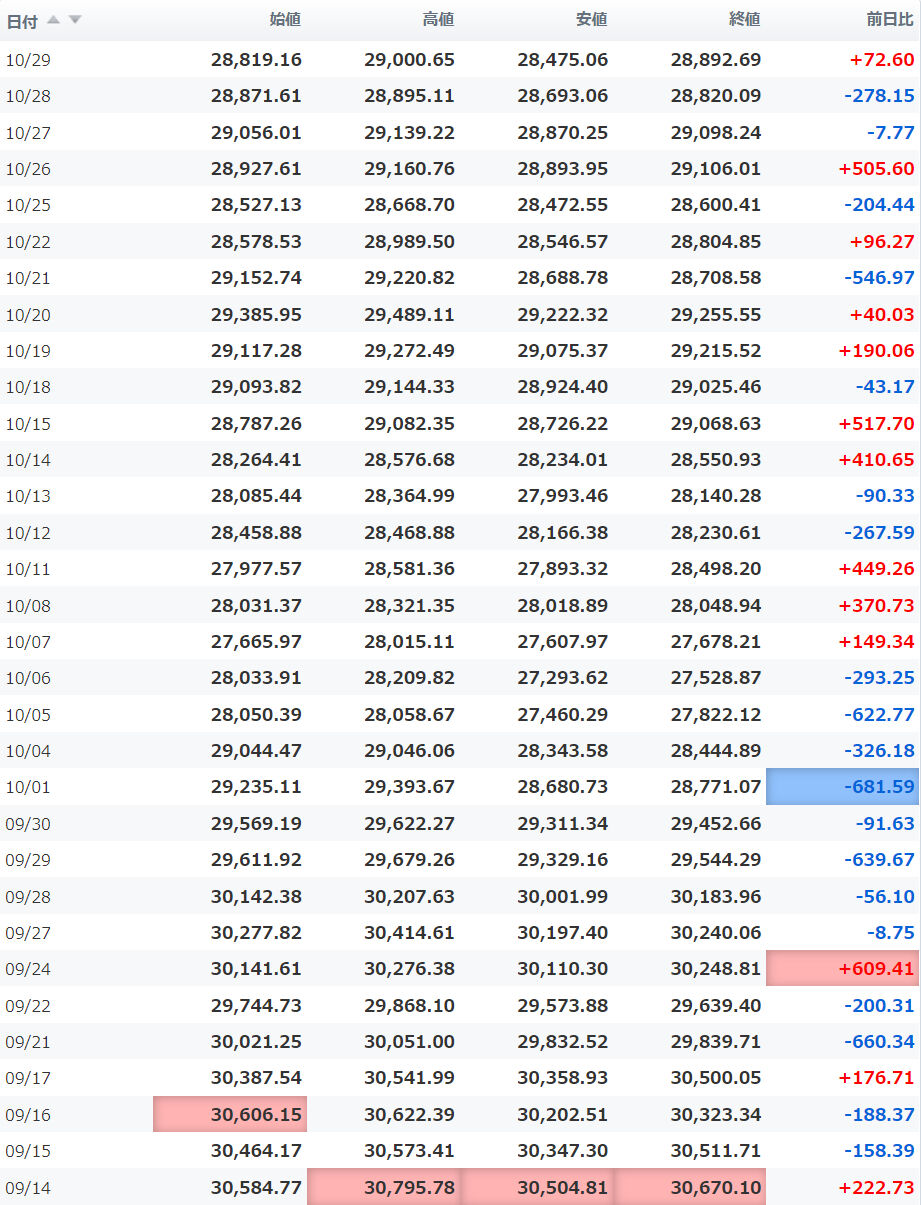Image resolution: width=921 pixels, height=1205 pixels.
Task: Select closing price 30,248.81
Action: [715, 968]
